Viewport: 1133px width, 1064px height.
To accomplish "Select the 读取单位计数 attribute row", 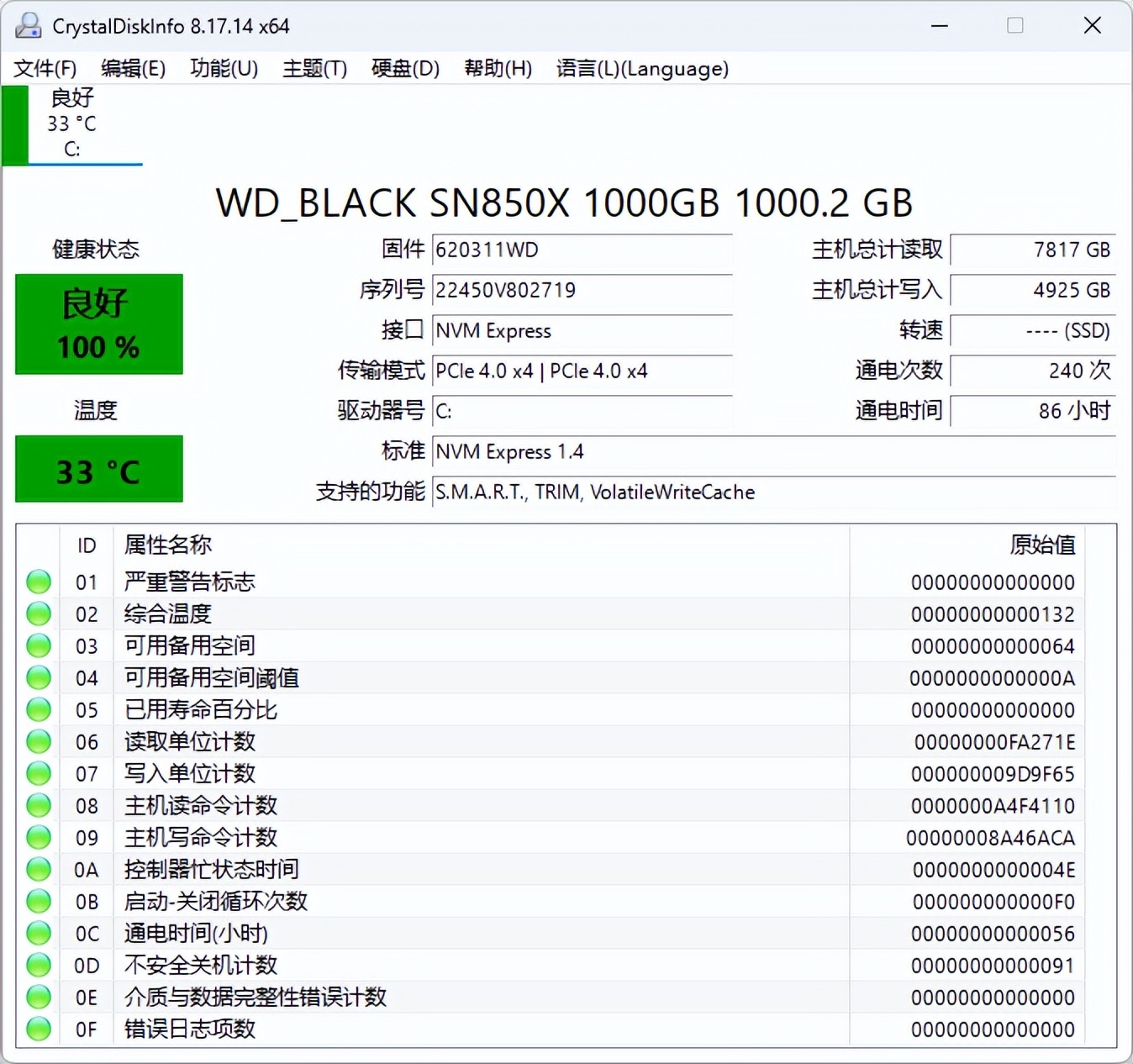I will [551, 741].
